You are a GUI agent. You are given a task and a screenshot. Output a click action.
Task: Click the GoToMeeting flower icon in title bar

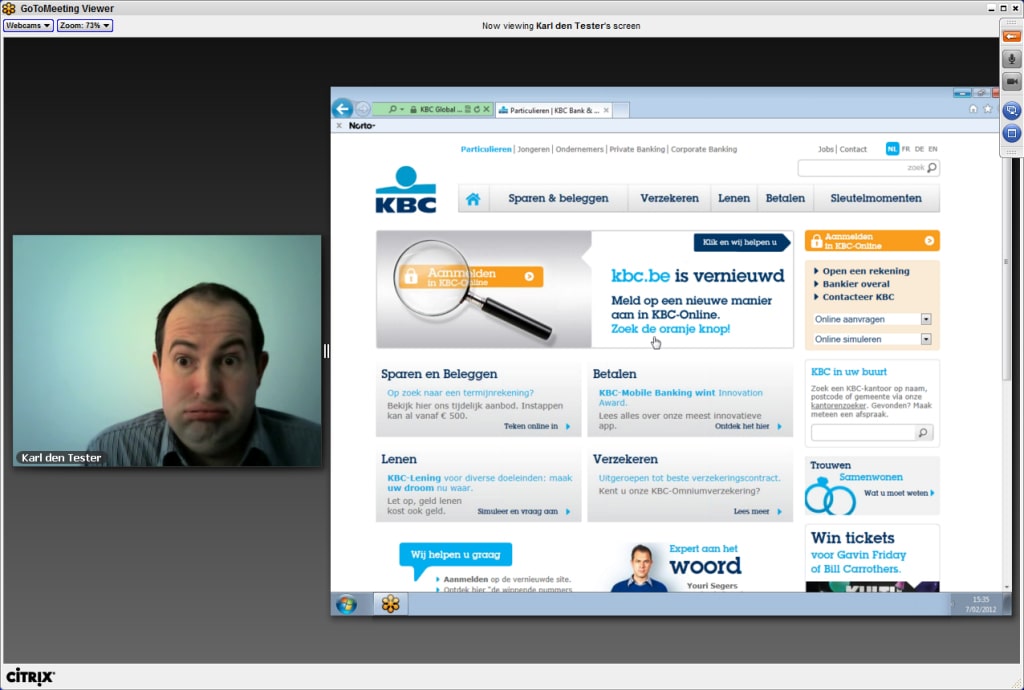[x=8, y=8]
